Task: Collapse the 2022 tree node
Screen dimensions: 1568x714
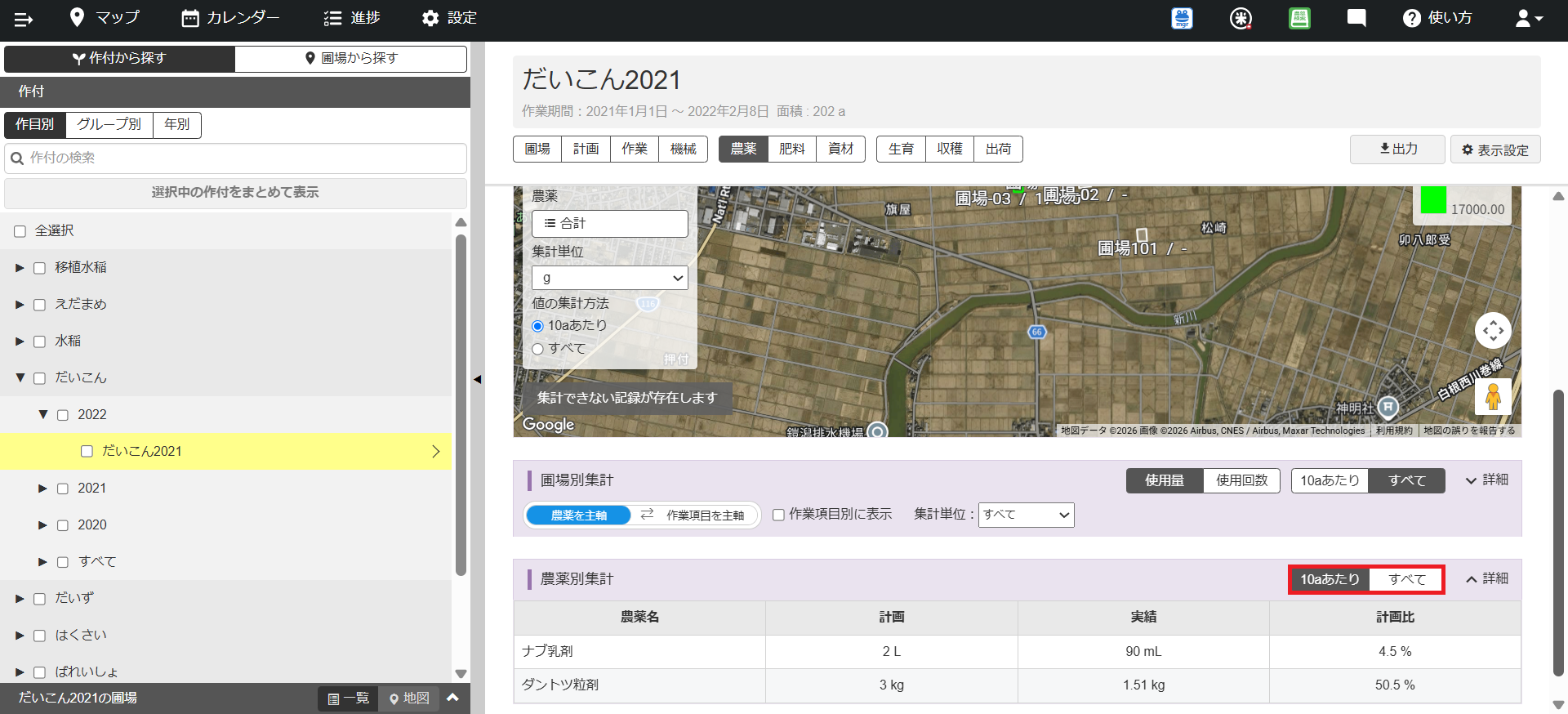Action: point(43,415)
